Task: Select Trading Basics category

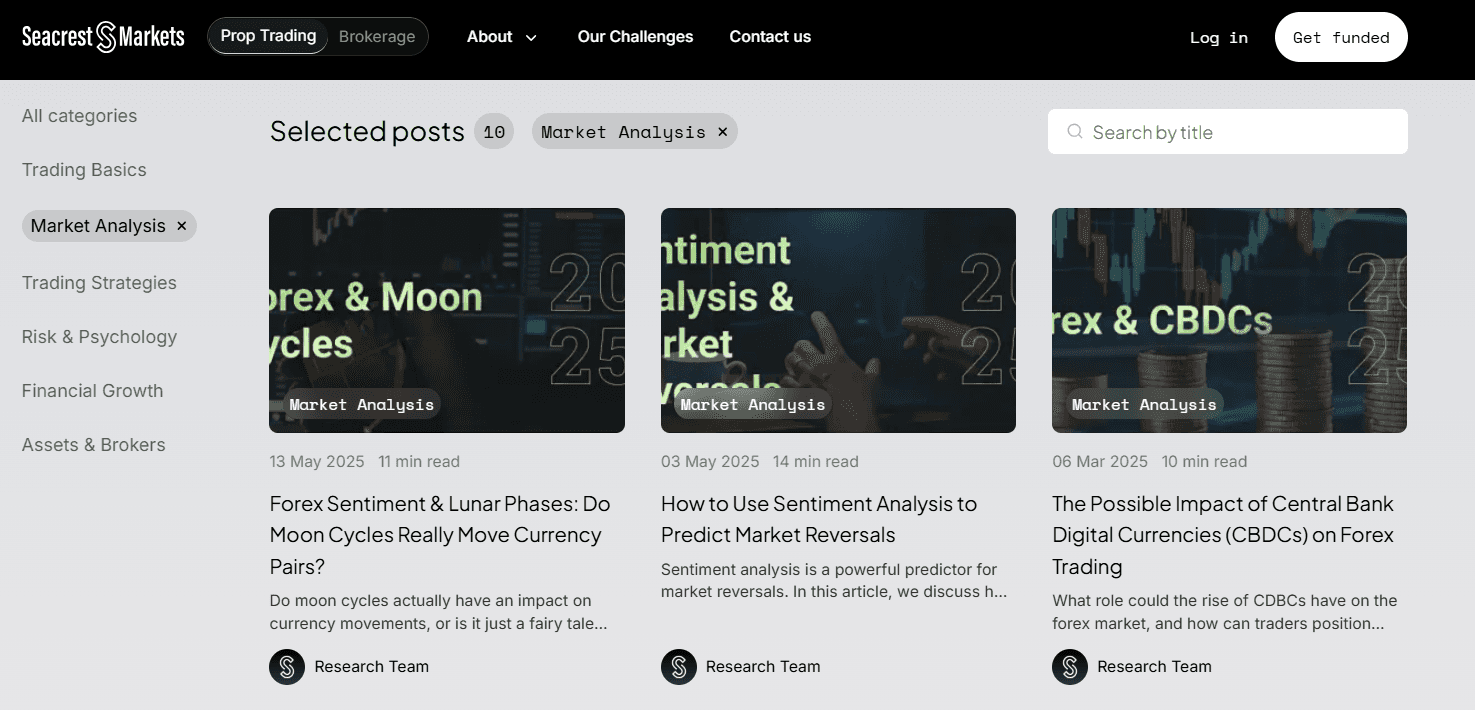Action: point(84,170)
